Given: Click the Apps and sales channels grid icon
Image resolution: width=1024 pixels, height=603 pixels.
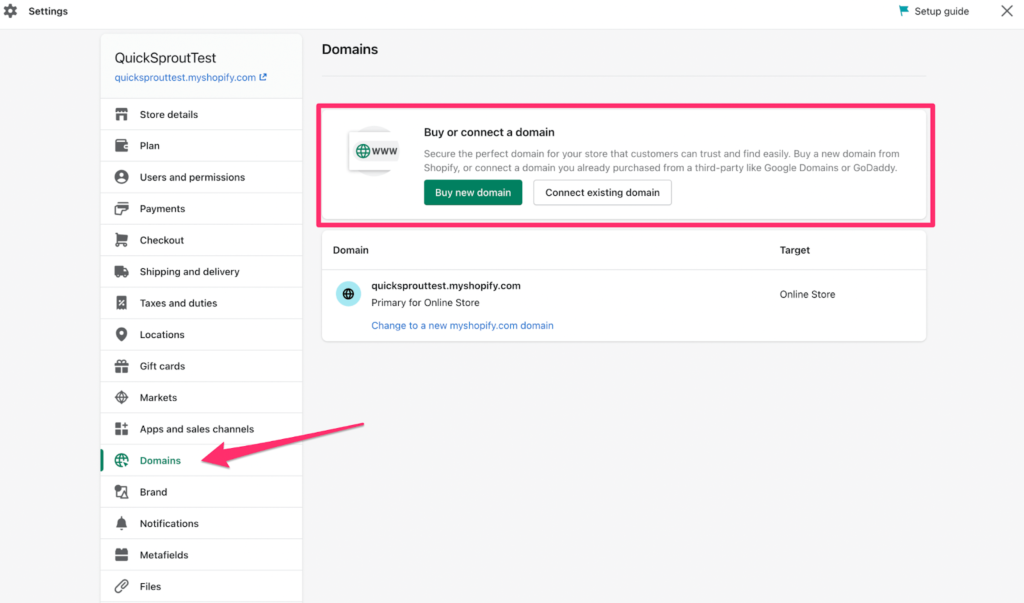Looking at the screenshot, I should pyautogui.click(x=121, y=429).
